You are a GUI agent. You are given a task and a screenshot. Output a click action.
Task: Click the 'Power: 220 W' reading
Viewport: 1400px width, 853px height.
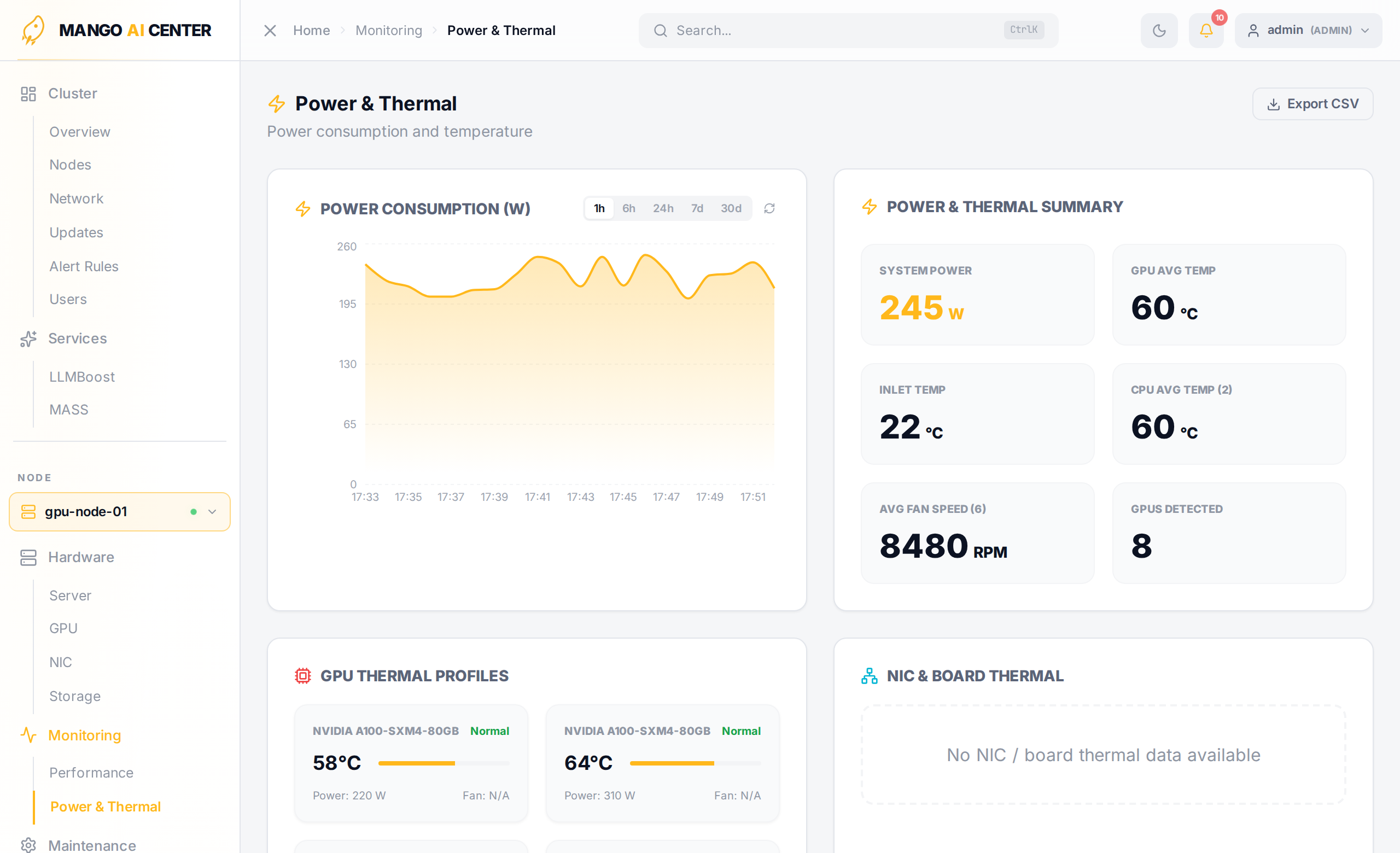point(349,796)
